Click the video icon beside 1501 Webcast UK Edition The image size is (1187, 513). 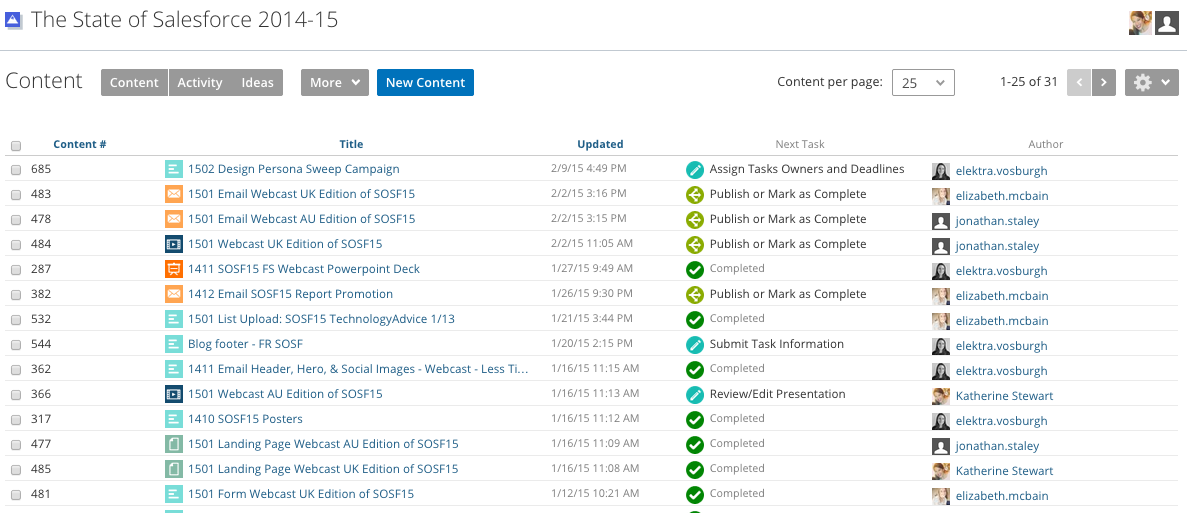(174, 244)
